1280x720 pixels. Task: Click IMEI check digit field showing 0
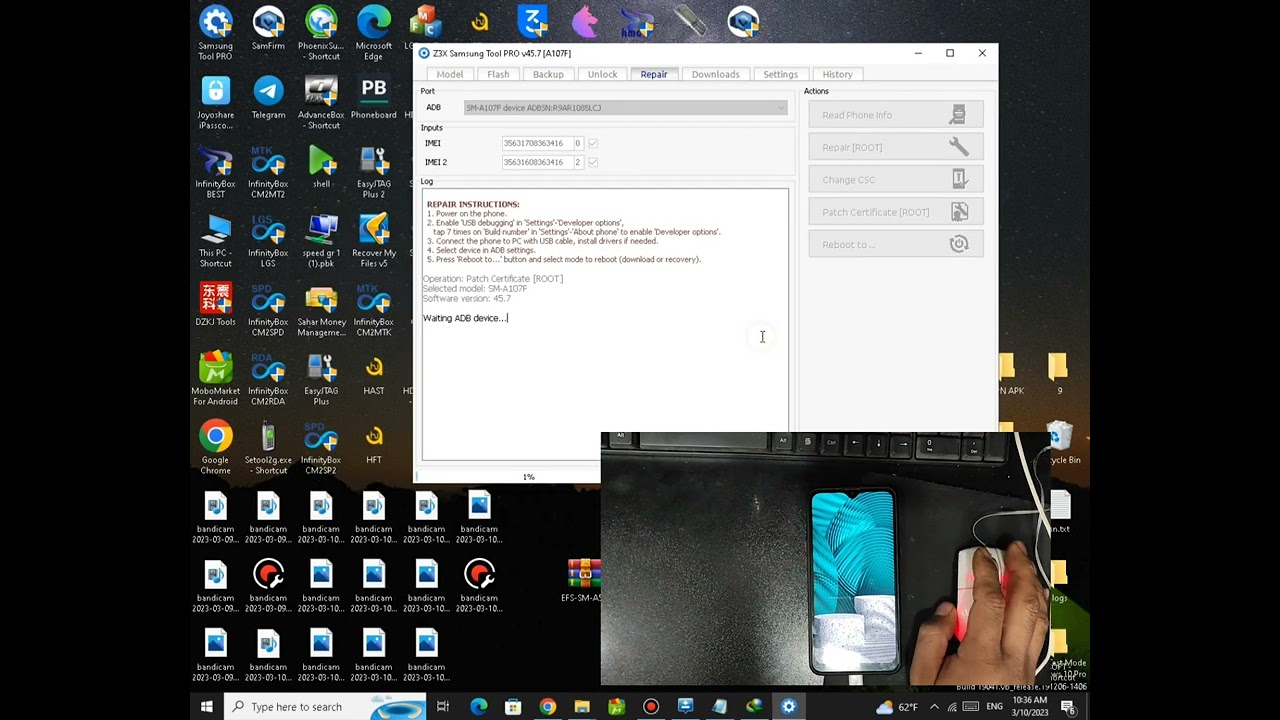click(x=578, y=143)
